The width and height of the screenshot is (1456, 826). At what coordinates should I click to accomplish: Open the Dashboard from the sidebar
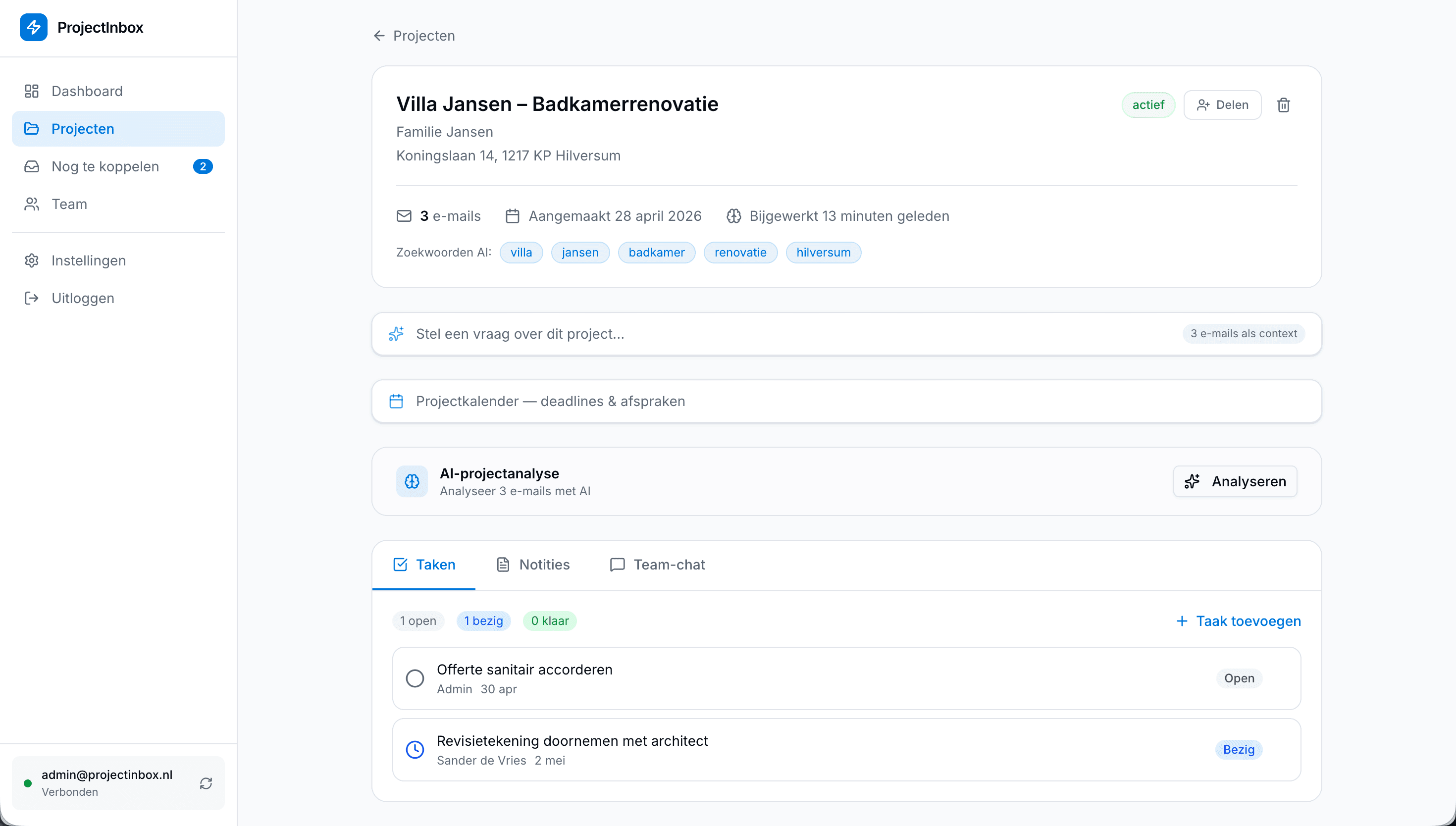pyautogui.click(x=87, y=91)
